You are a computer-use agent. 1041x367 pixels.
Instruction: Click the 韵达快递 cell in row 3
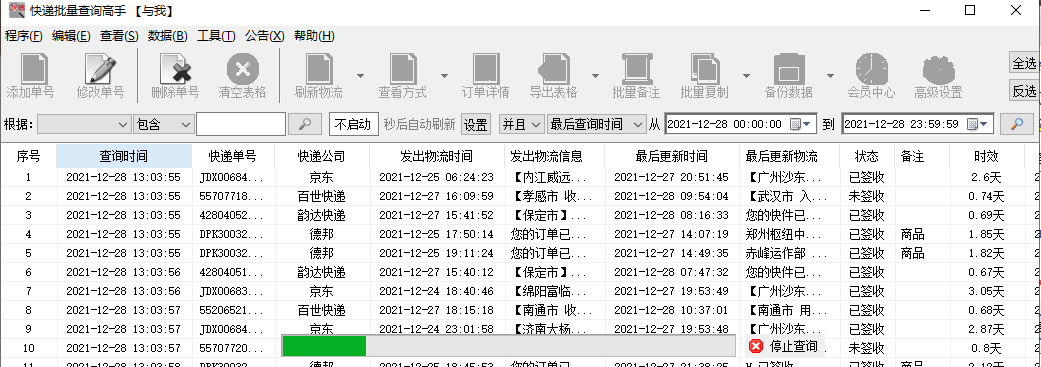321,215
